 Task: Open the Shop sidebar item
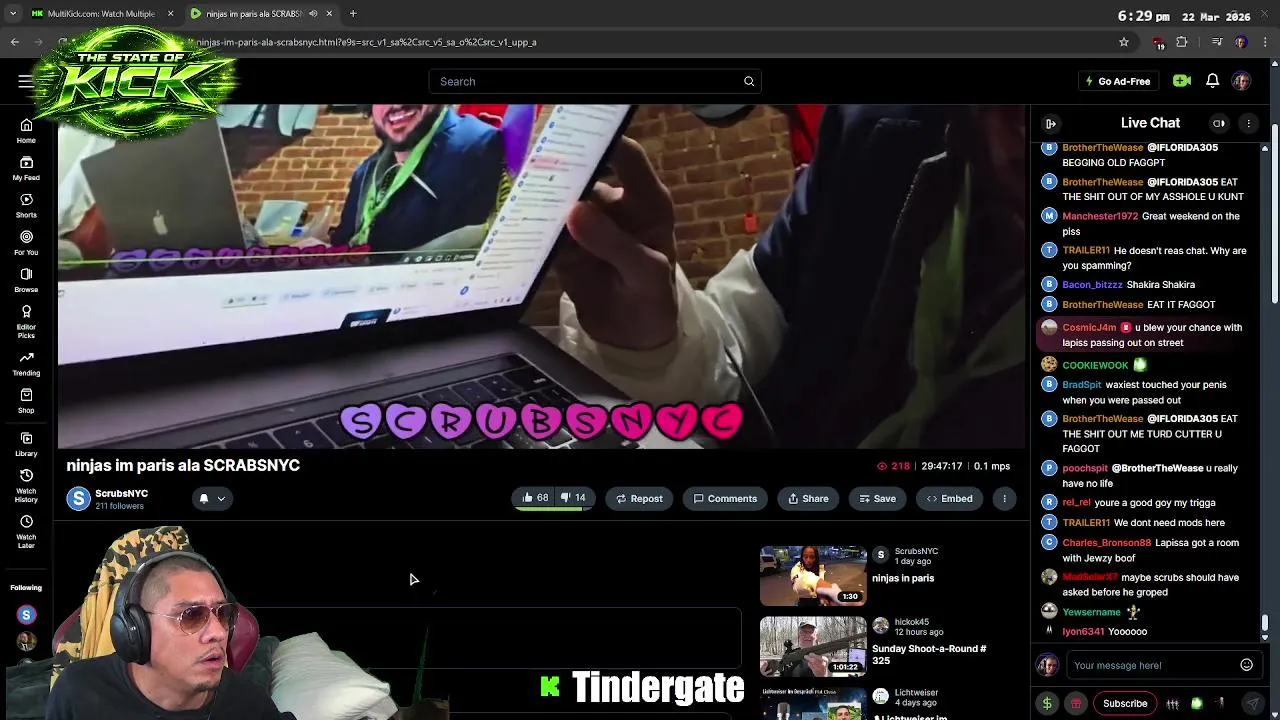tap(26, 400)
